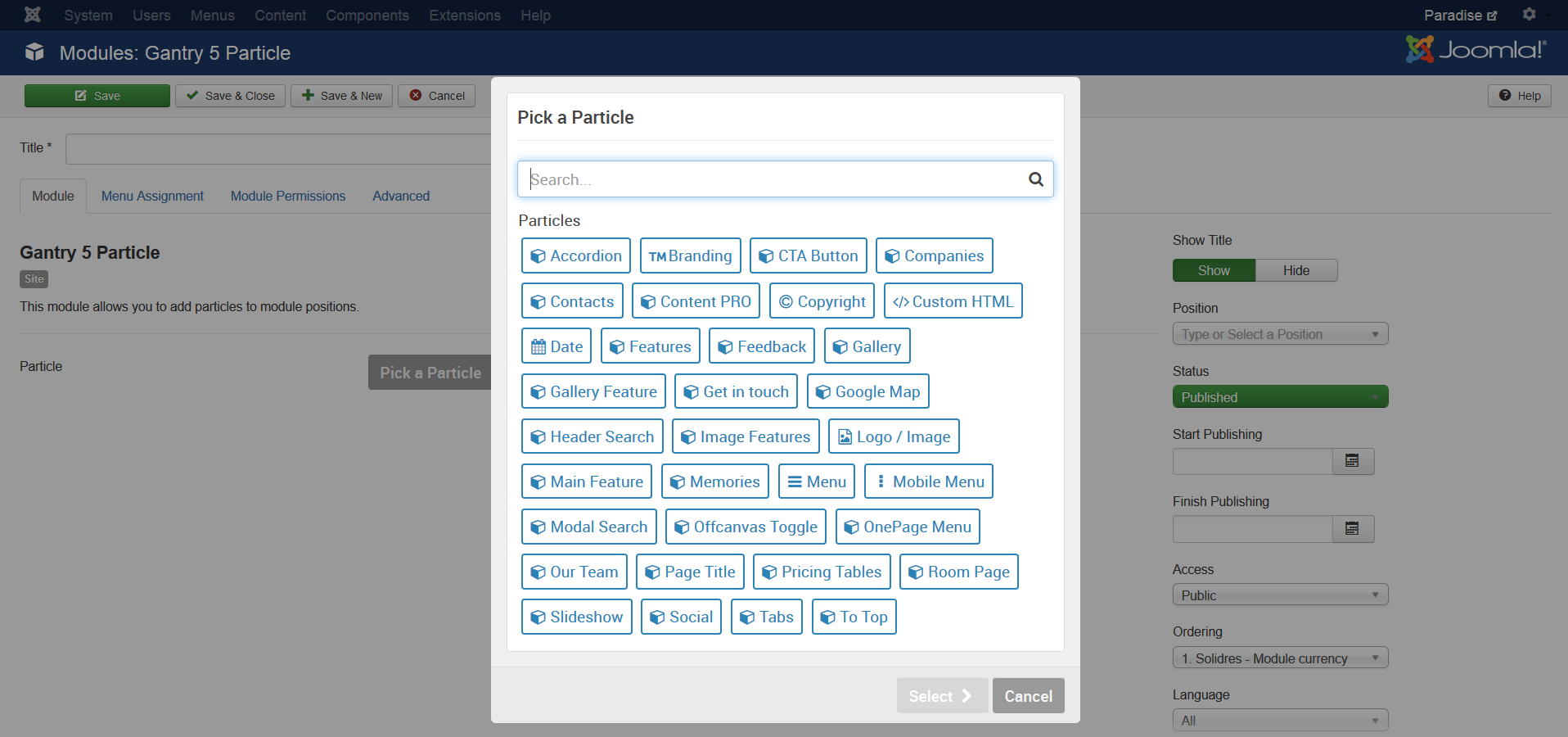Expand the Ordering dropdown

[1280, 658]
